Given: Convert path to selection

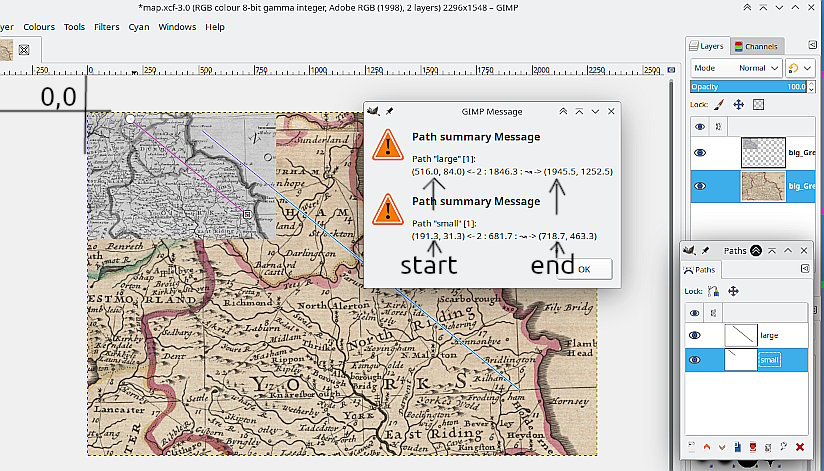Looking at the screenshot, I should point(753,447).
